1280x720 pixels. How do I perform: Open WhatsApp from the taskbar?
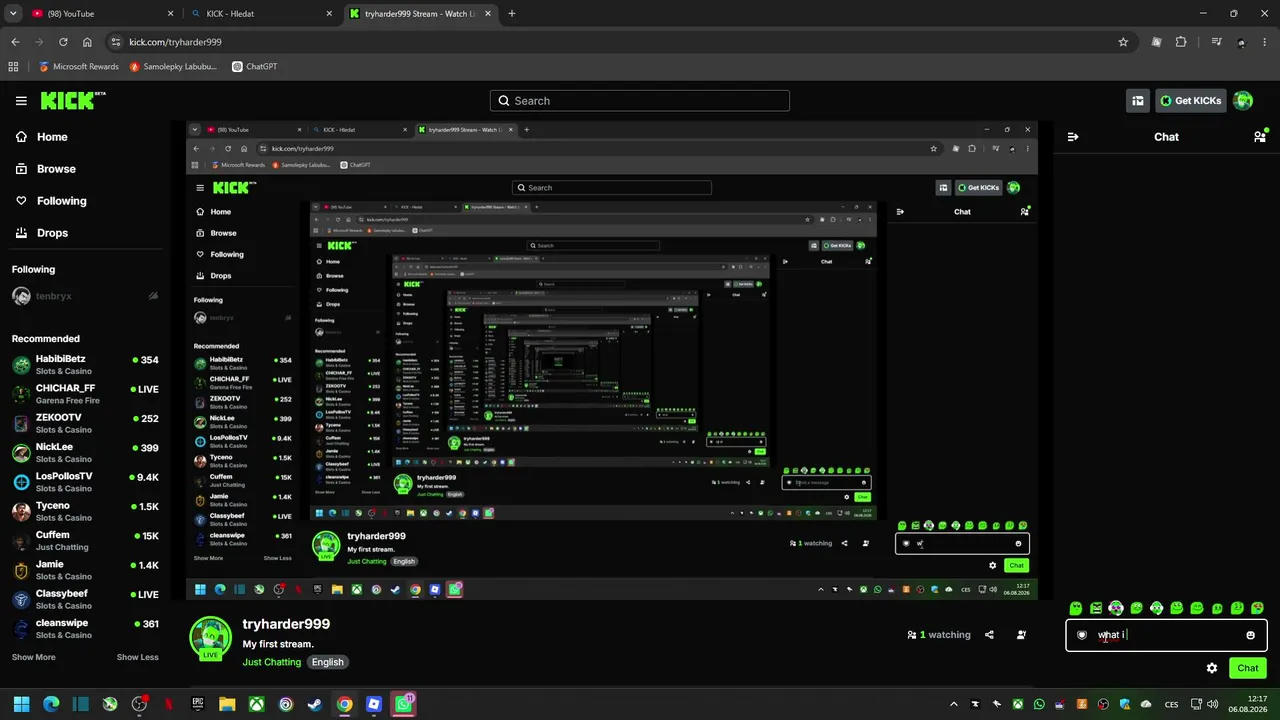pos(403,704)
